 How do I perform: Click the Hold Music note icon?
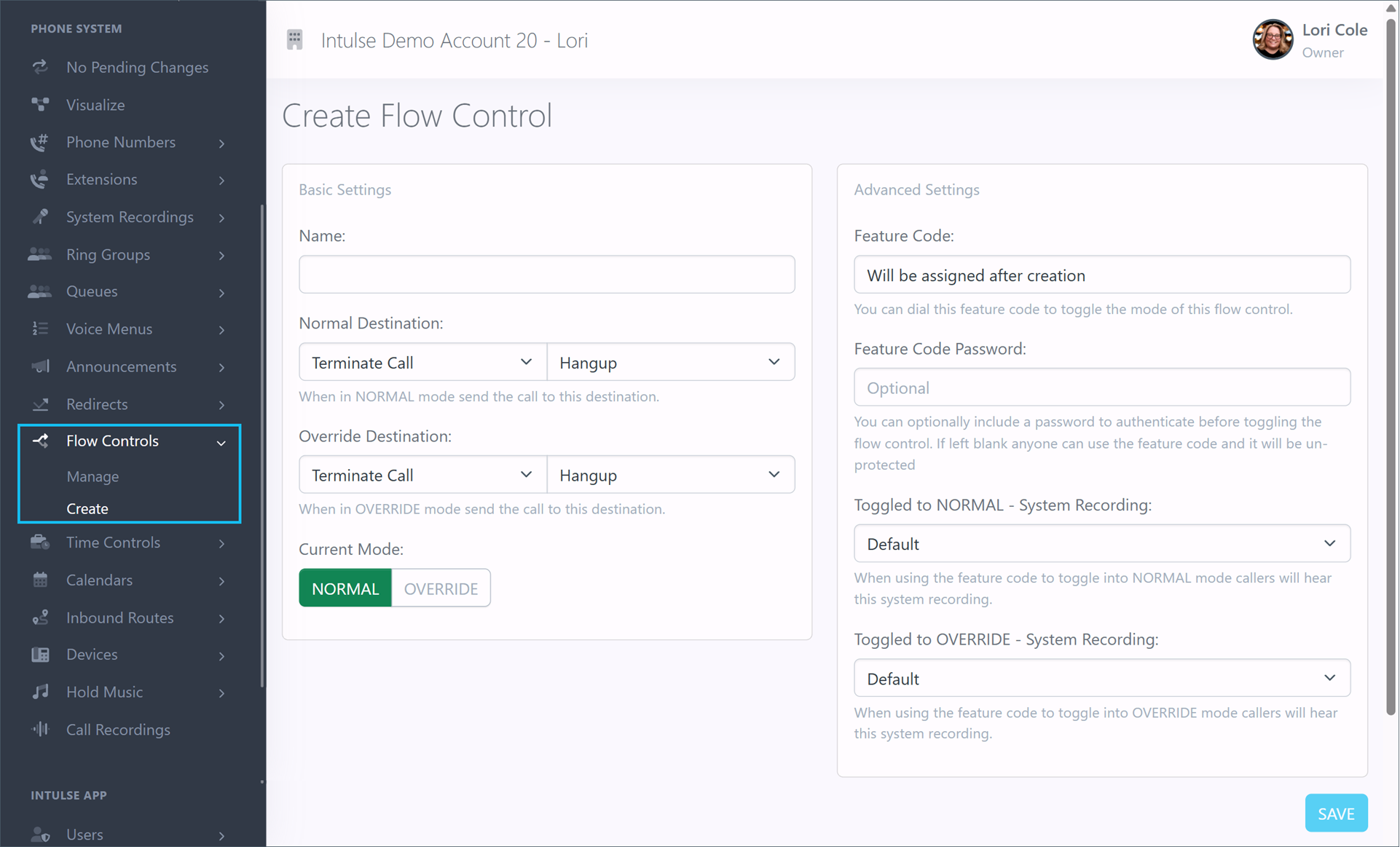[x=40, y=692]
